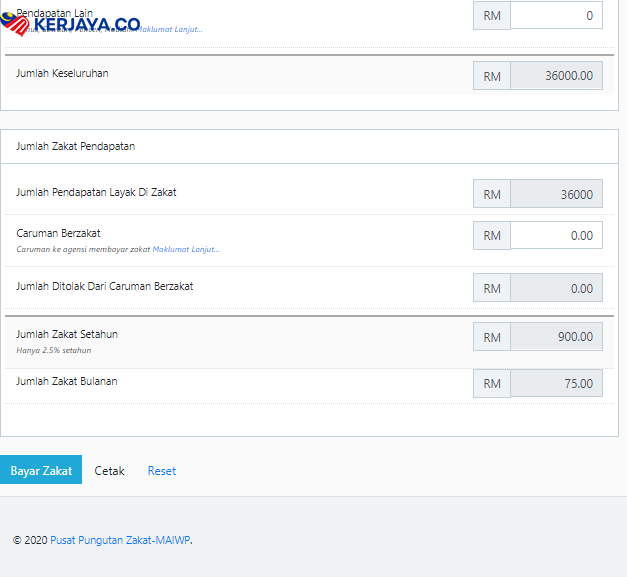Select the Jumlah Pendapatan Layak Di Zakat field
The width and height of the screenshot is (627, 577).
point(556,194)
